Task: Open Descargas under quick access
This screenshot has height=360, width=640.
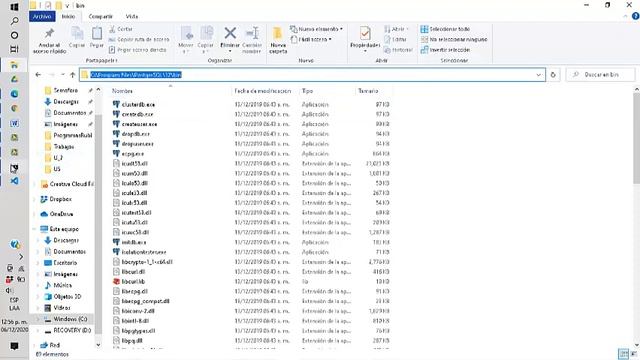Action: [66, 102]
